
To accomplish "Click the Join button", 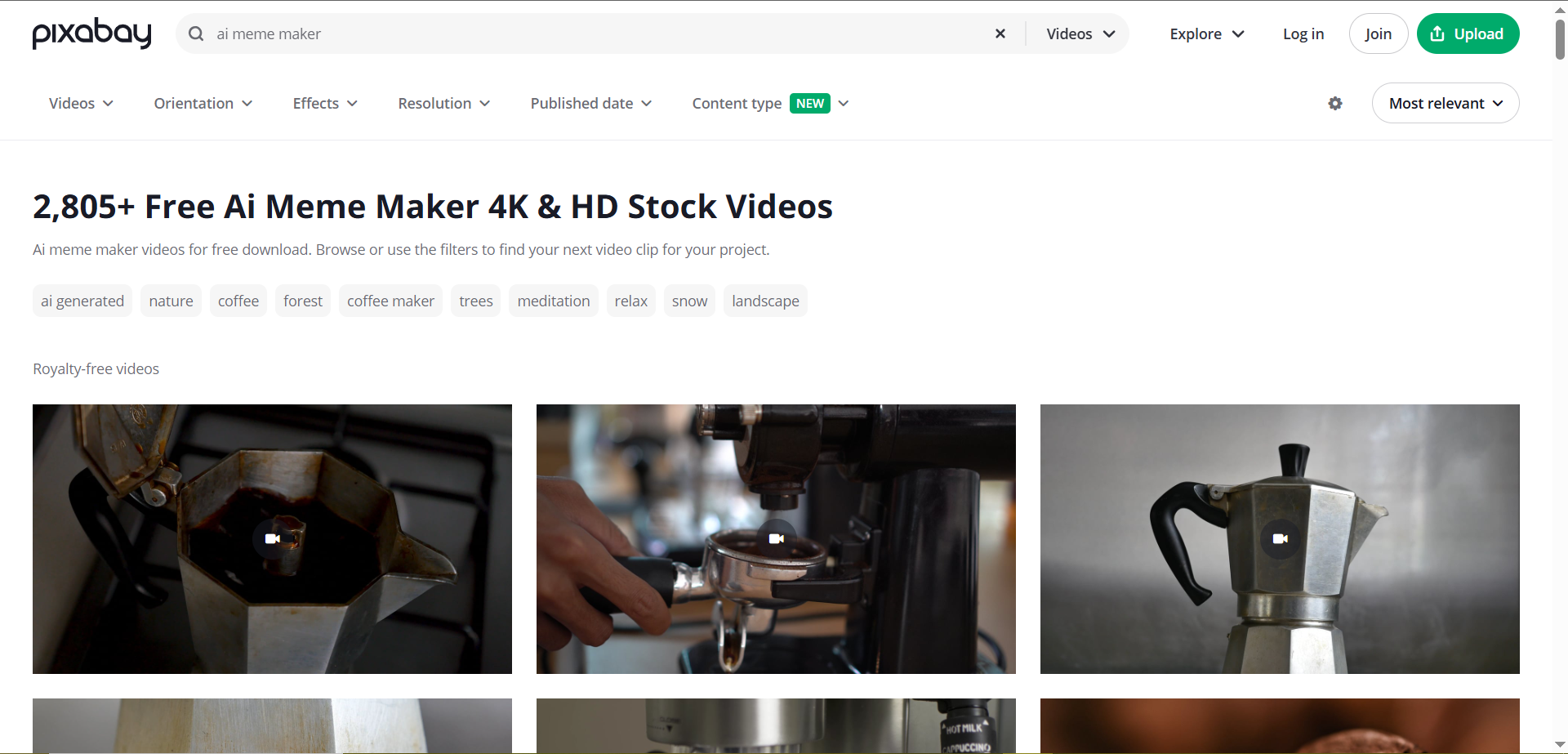I will click(1379, 33).
